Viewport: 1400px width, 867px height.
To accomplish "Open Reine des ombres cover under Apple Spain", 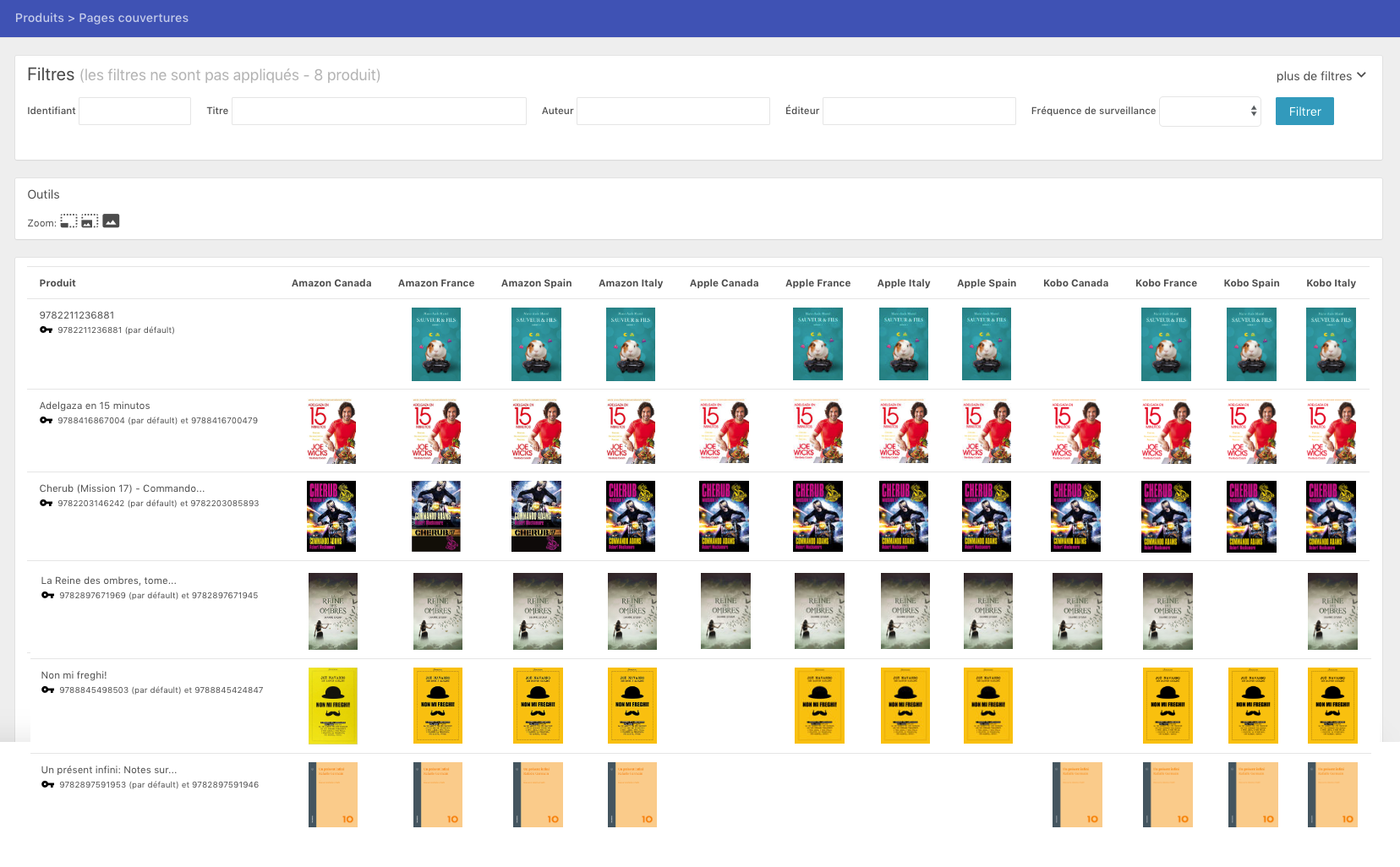I will [988, 612].
